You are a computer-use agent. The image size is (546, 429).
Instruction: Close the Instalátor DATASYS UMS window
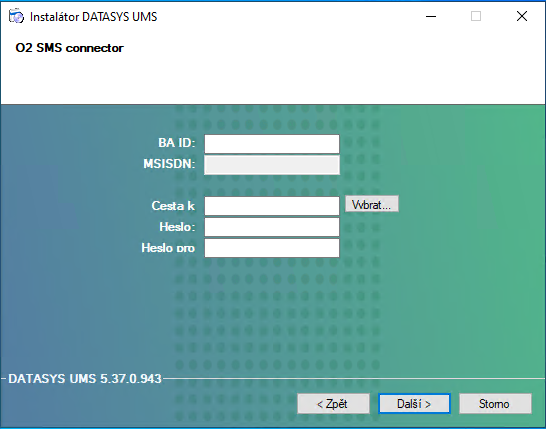click(x=522, y=16)
